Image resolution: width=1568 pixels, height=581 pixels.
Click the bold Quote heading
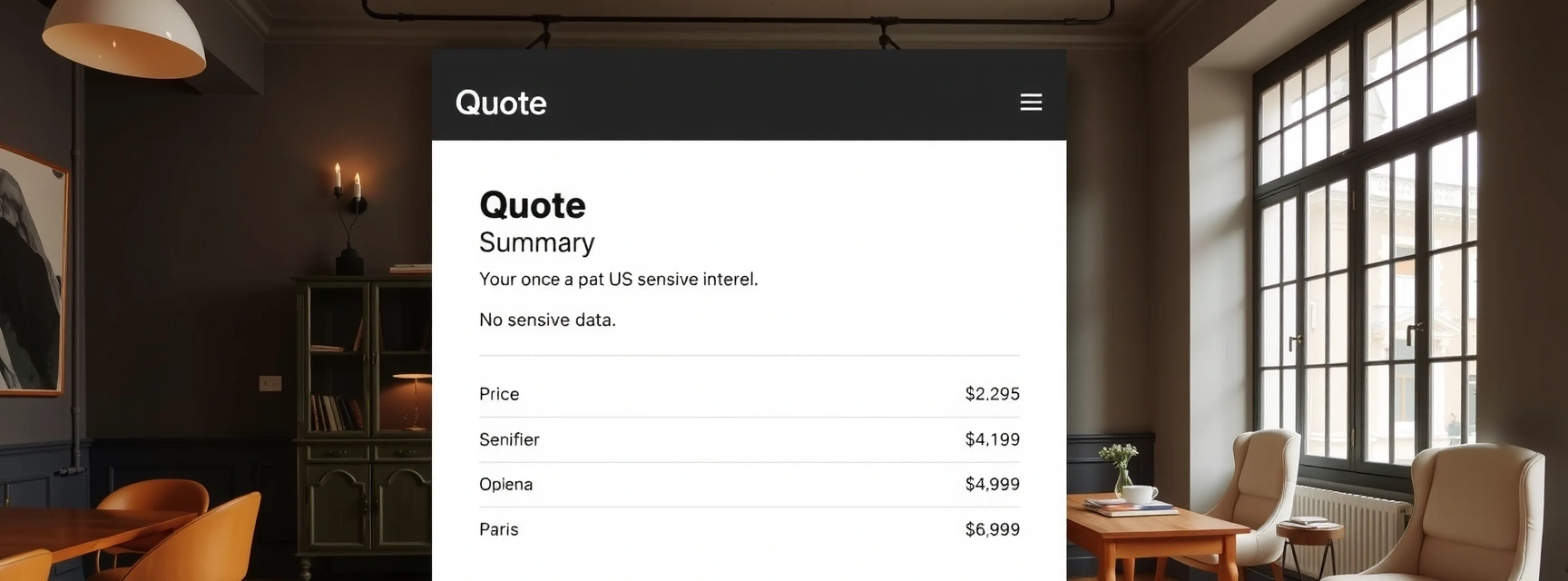coord(533,205)
